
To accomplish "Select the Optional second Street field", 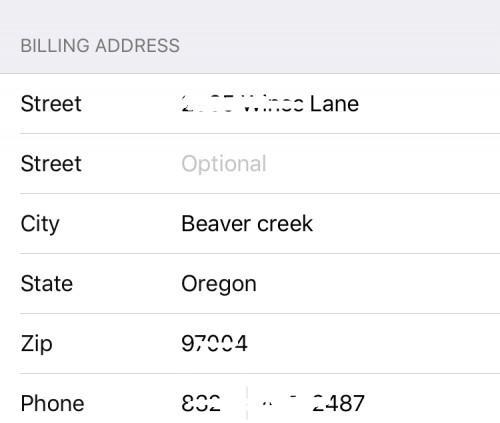I will (x=340, y=164).
